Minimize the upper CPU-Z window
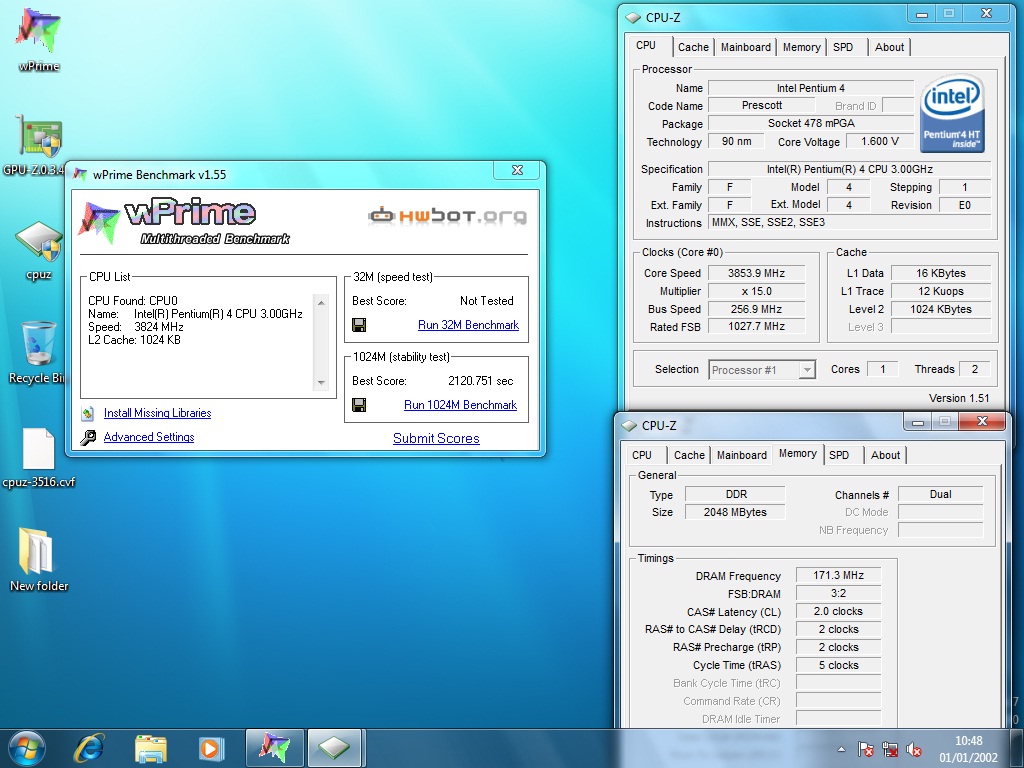Screen dimensions: 1024x768 921,14
